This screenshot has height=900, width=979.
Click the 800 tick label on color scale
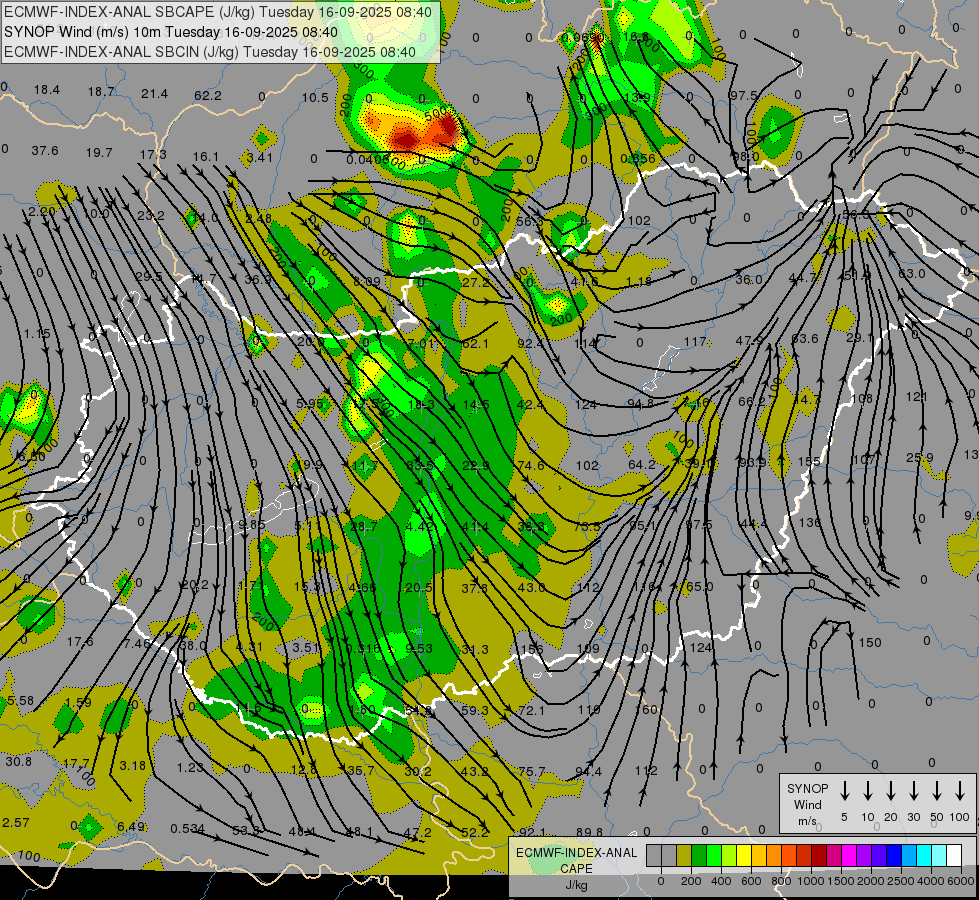click(x=781, y=882)
